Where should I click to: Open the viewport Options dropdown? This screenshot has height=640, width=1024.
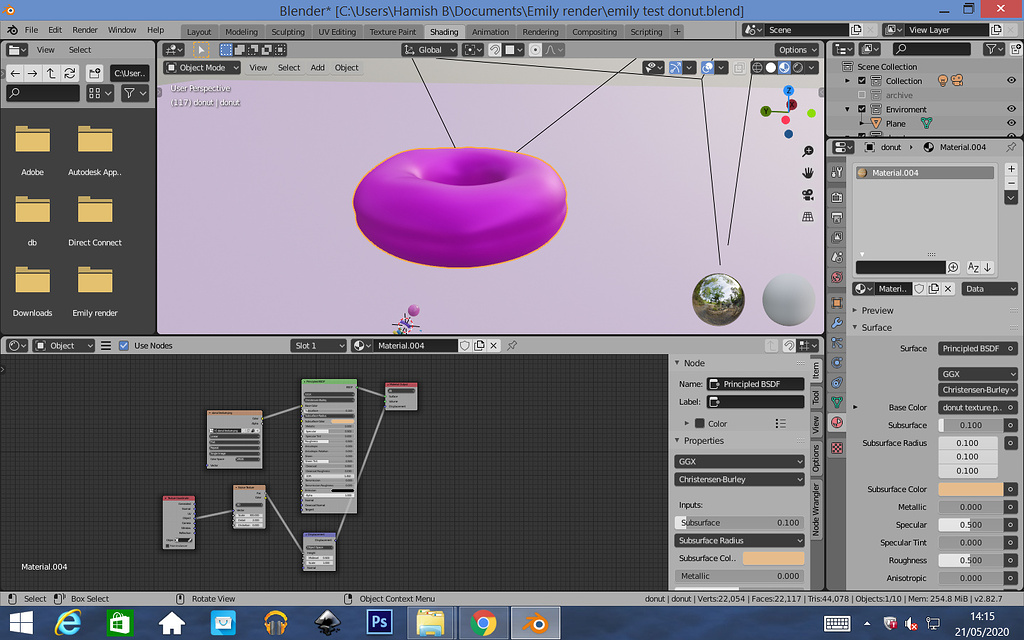click(x=797, y=50)
